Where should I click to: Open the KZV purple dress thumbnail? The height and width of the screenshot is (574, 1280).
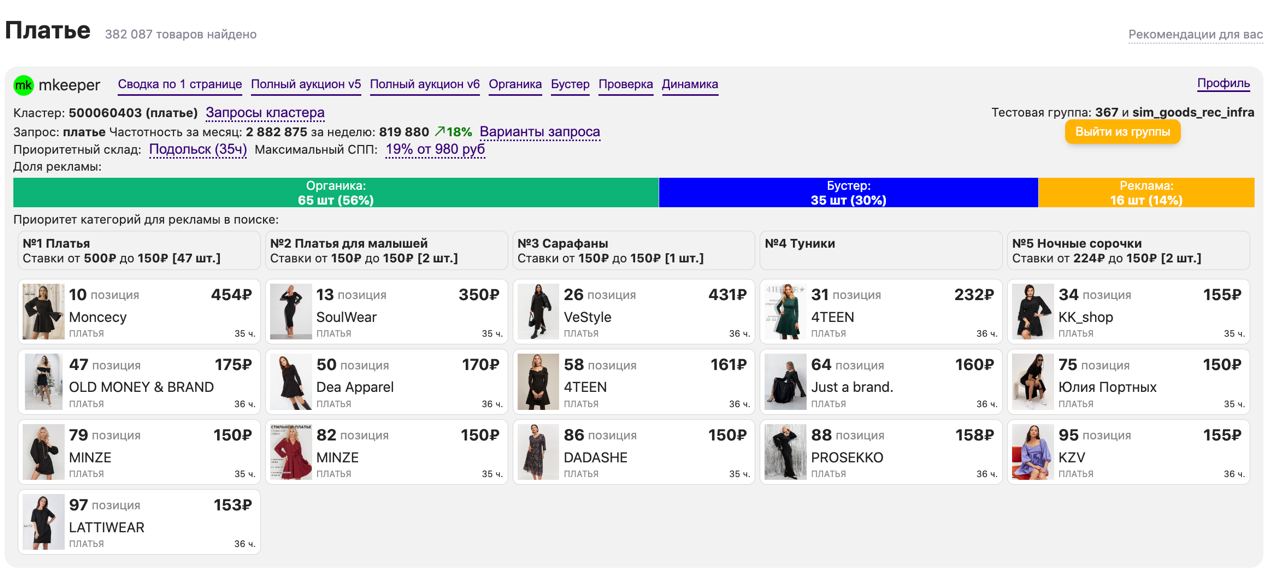pos(1033,451)
